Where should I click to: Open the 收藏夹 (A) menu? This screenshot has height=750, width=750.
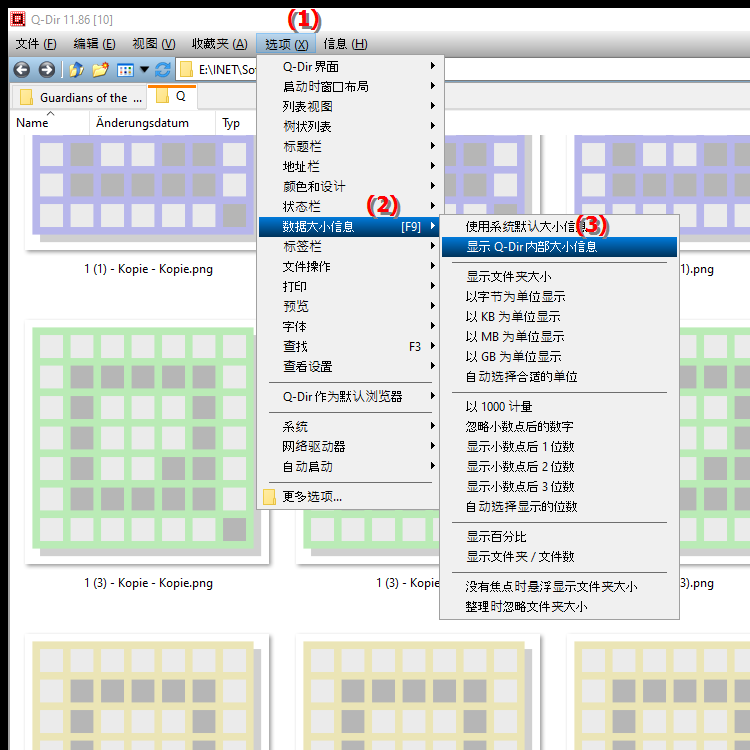coord(220,44)
